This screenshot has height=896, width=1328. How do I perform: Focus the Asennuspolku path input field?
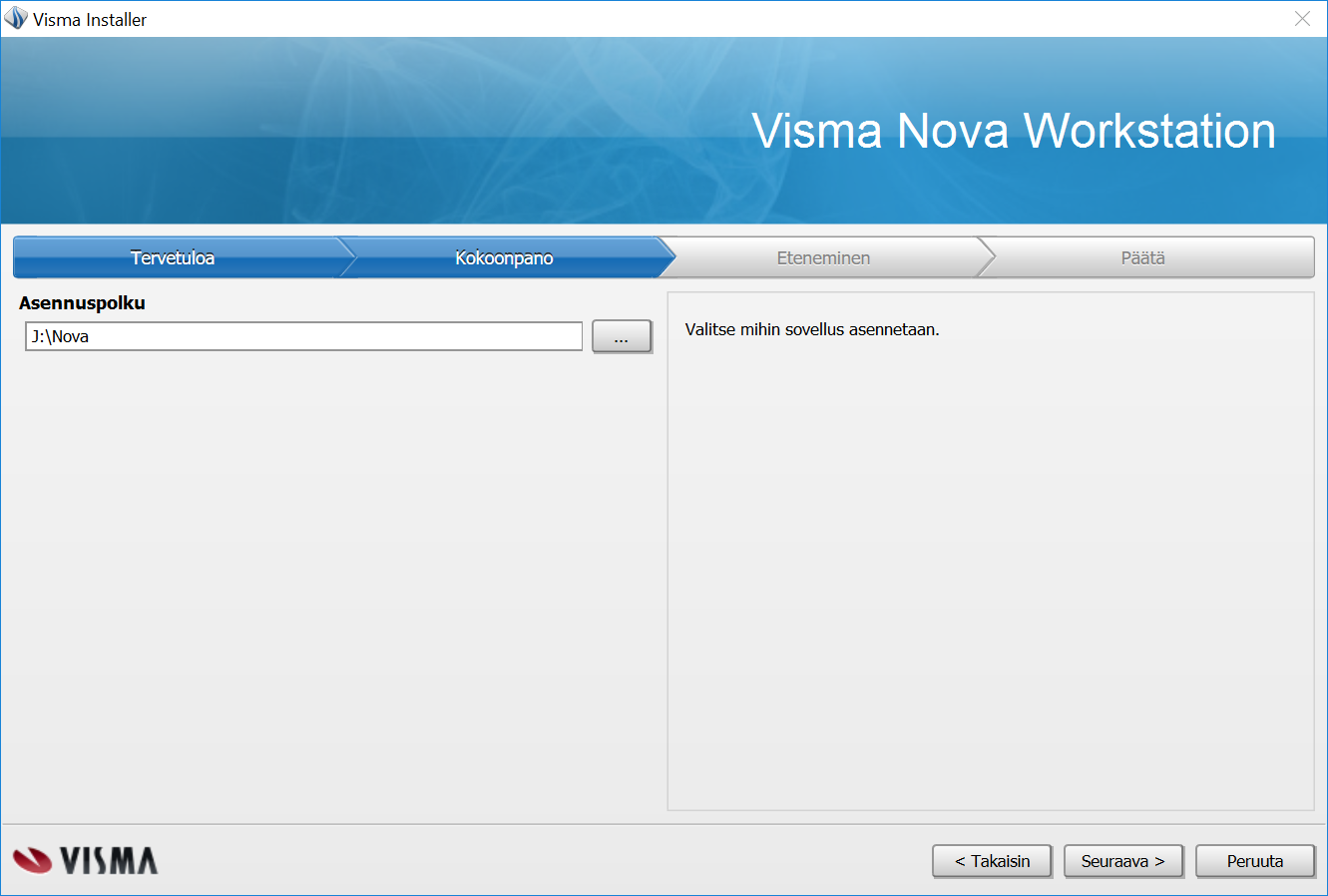coord(303,337)
